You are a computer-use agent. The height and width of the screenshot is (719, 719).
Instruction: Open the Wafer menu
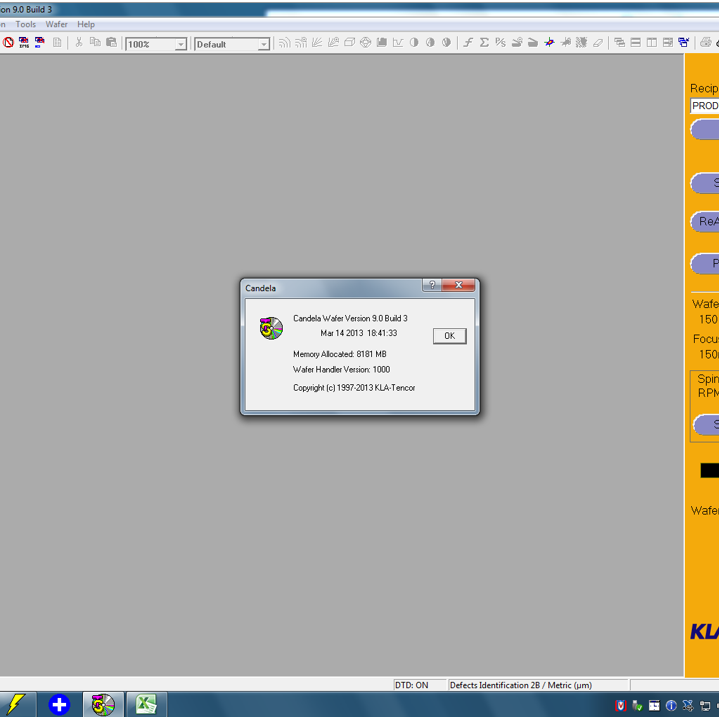[x=57, y=24]
